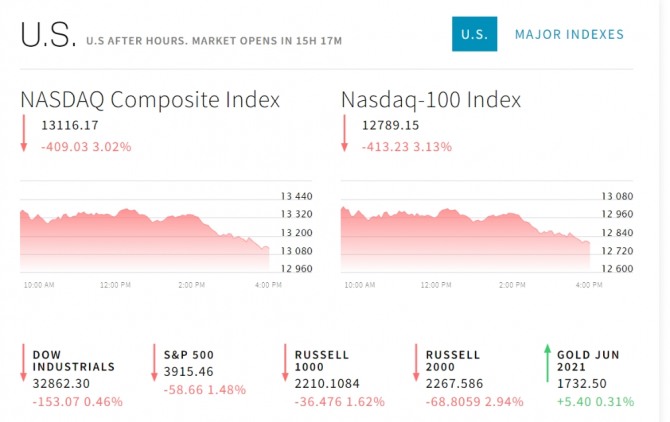Click the Gold Jun 2021 green up arrow
The width and height of the screenshot is (670, 422).
(547, 363)
